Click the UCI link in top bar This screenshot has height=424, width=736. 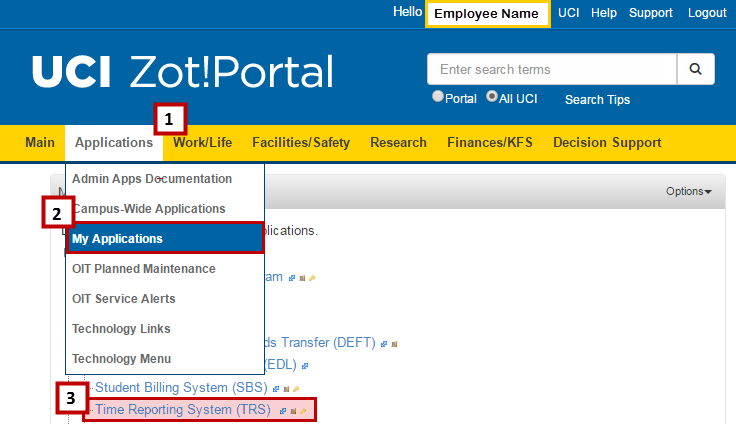pyautogui.click(x=568, y=13)
